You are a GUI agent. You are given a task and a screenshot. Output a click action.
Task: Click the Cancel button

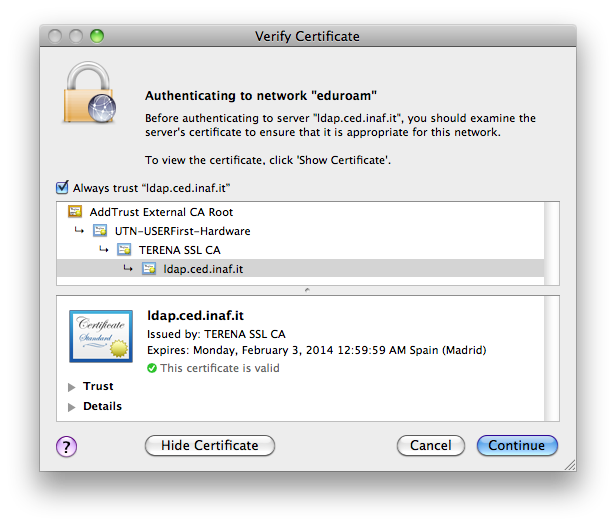click(431, 445)
